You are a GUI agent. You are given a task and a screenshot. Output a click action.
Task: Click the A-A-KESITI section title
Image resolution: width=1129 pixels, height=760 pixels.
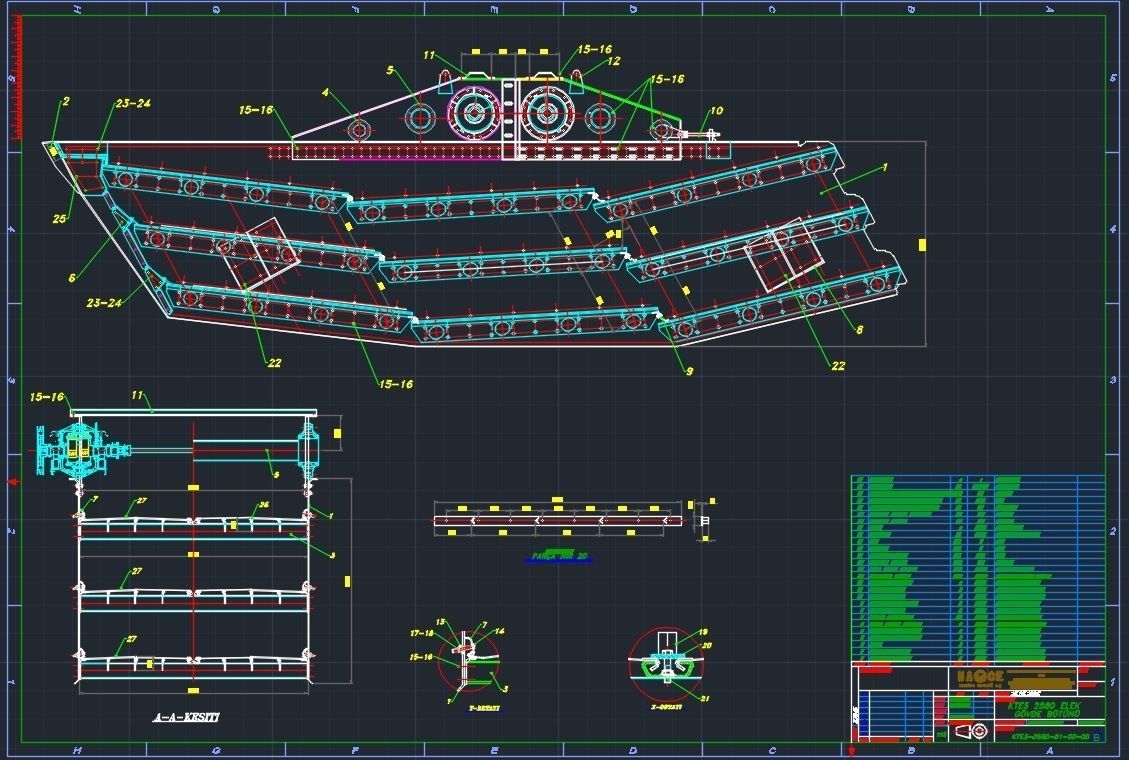coord(186,718)
